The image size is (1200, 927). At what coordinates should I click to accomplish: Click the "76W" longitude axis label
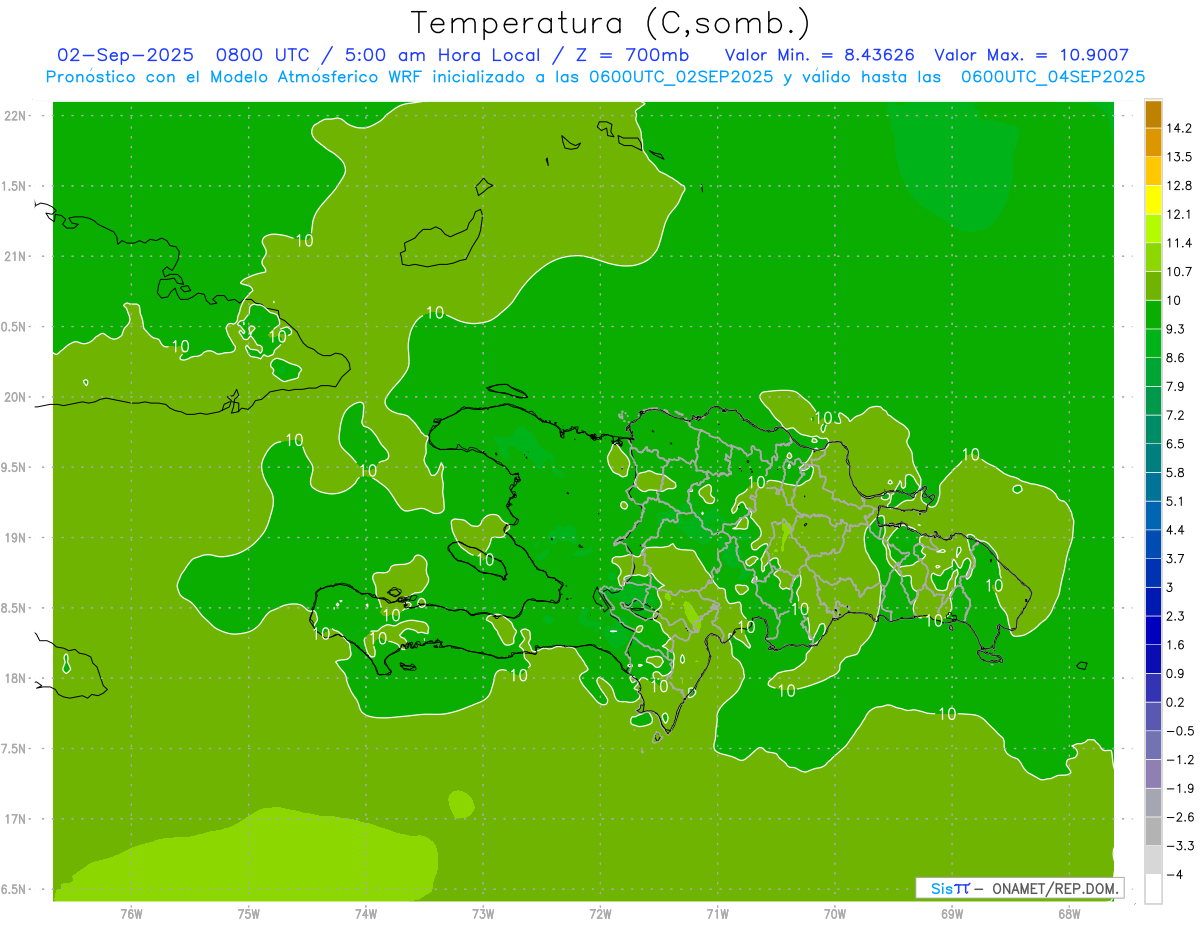coord(131,914)
